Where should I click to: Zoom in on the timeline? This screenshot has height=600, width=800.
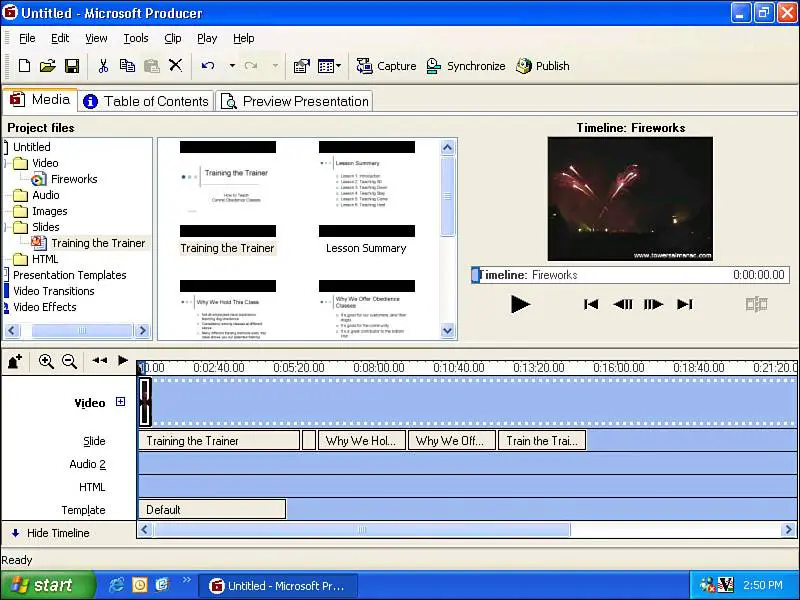click(46, 361)
